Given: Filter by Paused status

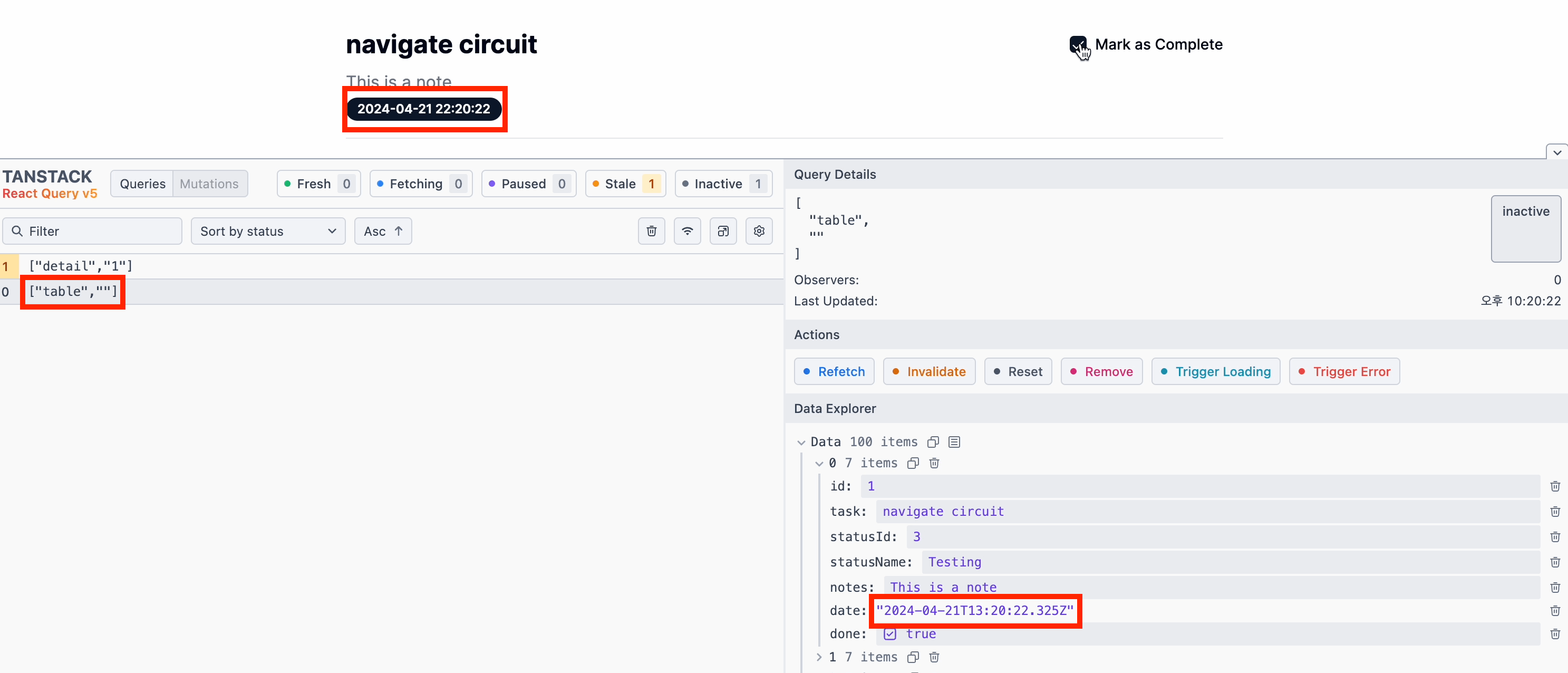Looking at the screenshot, I should point(528,184).
